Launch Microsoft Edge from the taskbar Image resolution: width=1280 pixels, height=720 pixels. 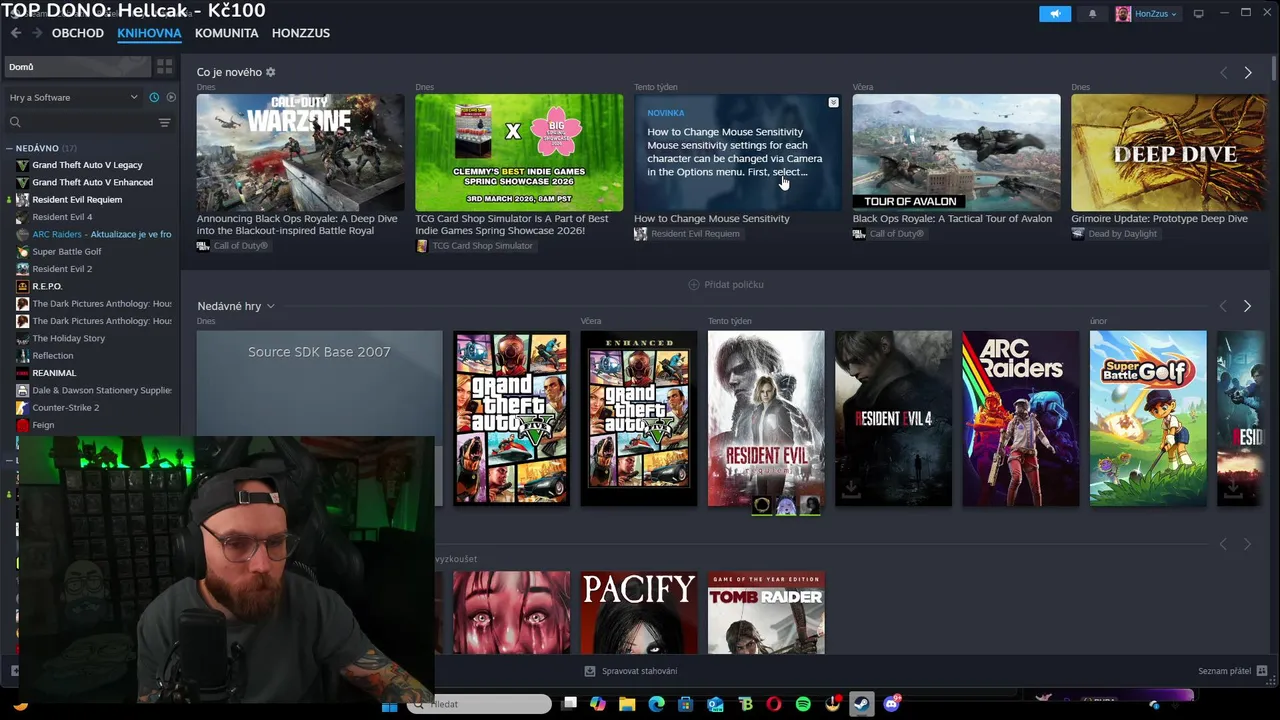(x=656, y=704)
